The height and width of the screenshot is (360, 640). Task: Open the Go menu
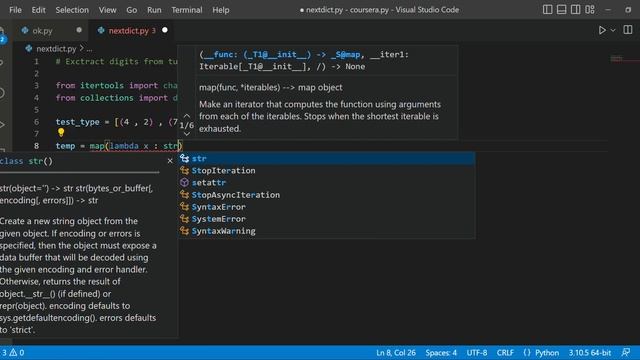click(x=131, y=10)
